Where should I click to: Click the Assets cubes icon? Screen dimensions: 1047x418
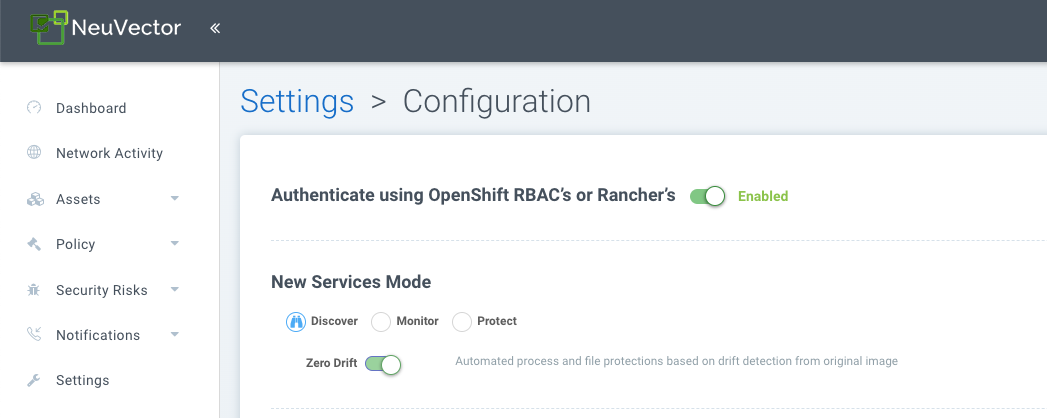click(34, 199)
